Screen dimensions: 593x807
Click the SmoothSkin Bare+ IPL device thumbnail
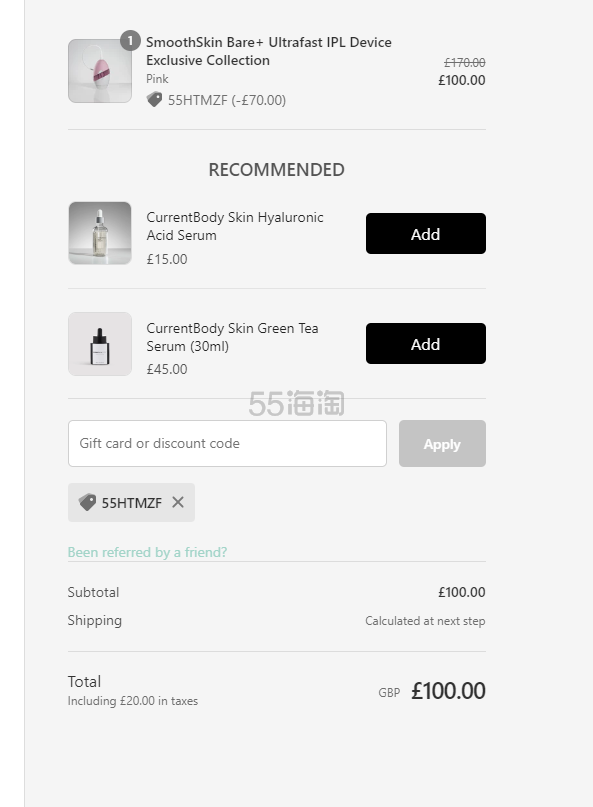click(x=99, y=70)
